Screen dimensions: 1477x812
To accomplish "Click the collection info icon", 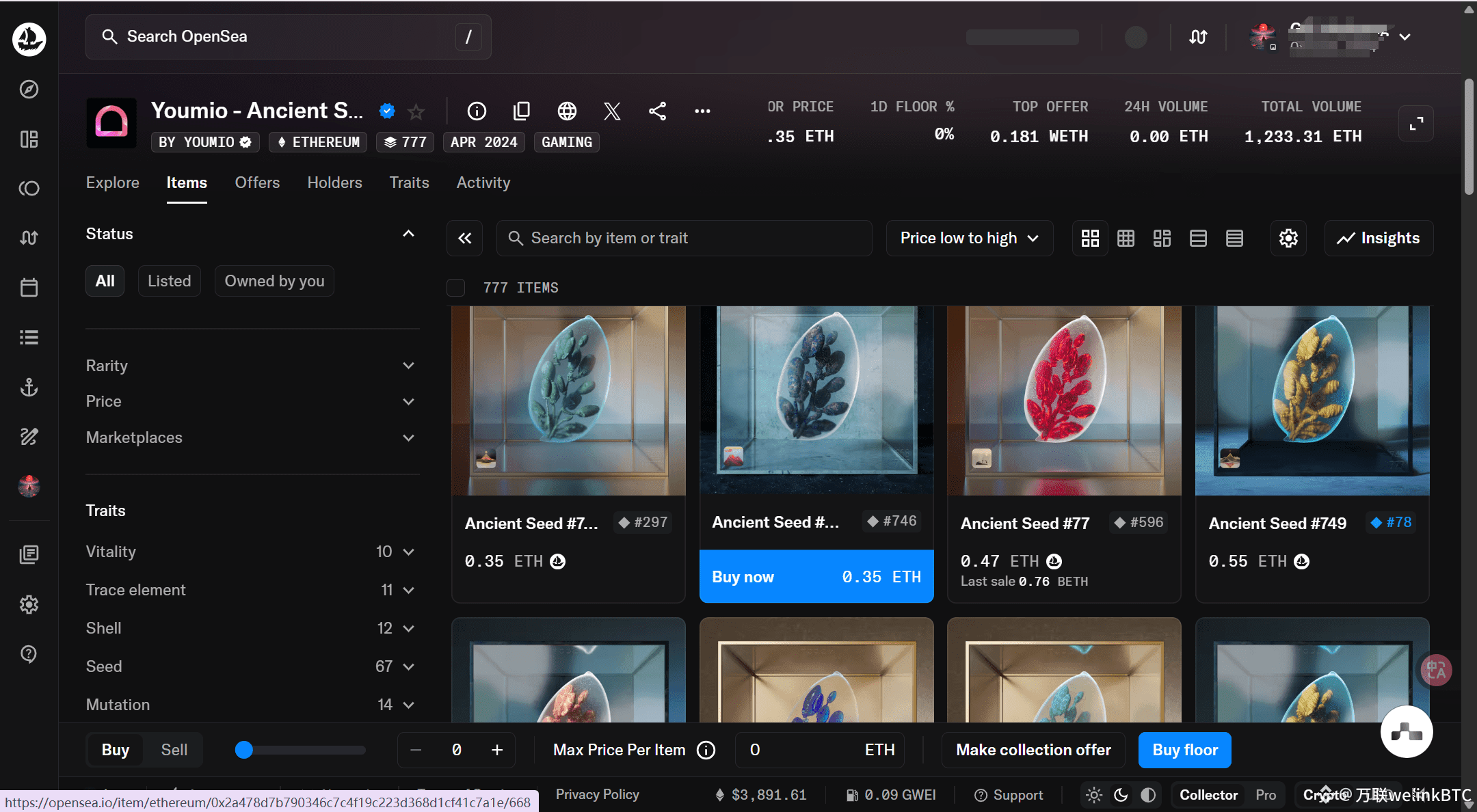I will pos(477,111).
